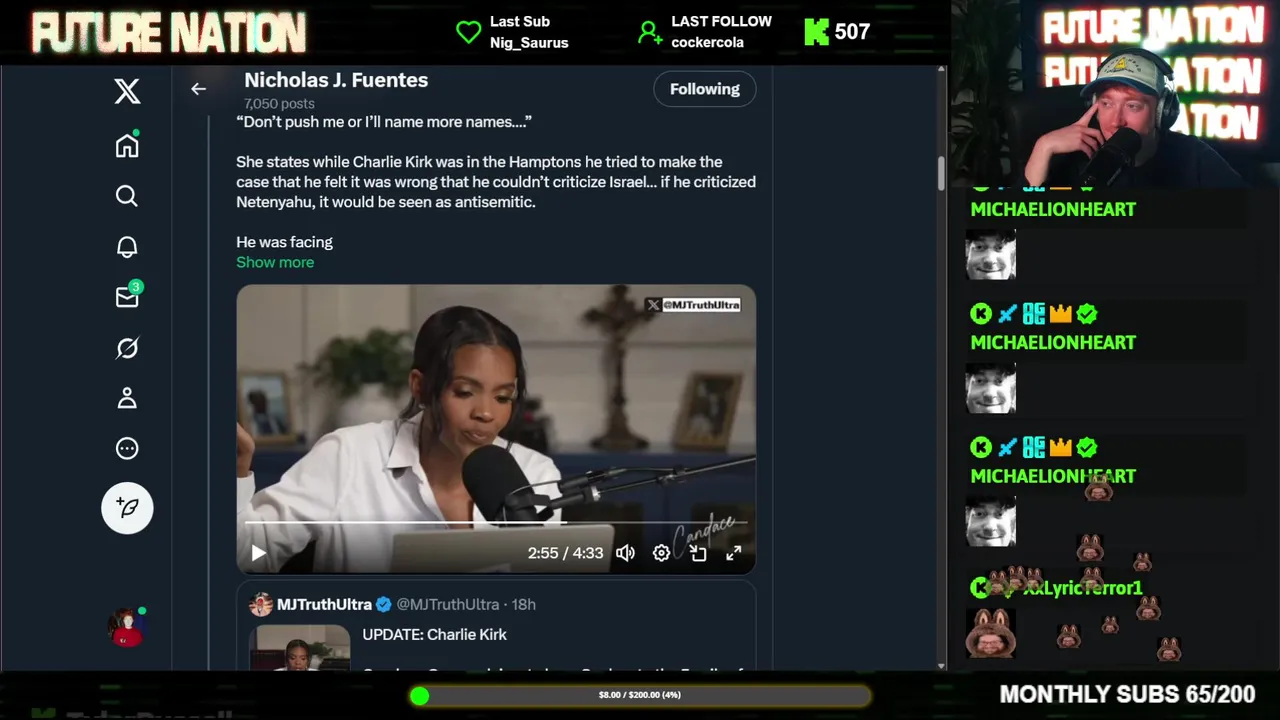
Task: Click the MONTHLY SUBS 65/200 counter
Action: click(x=1127, y=694)
